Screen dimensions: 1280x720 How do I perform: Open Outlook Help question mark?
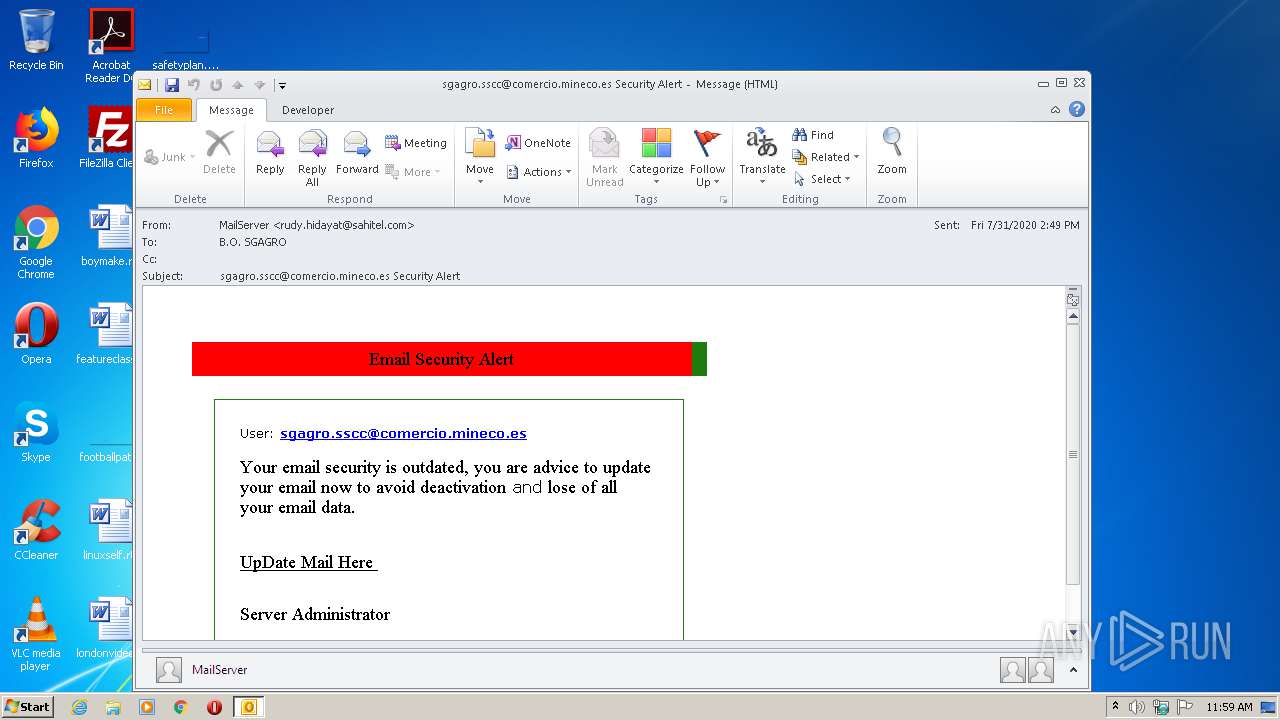click(1077, 110)
